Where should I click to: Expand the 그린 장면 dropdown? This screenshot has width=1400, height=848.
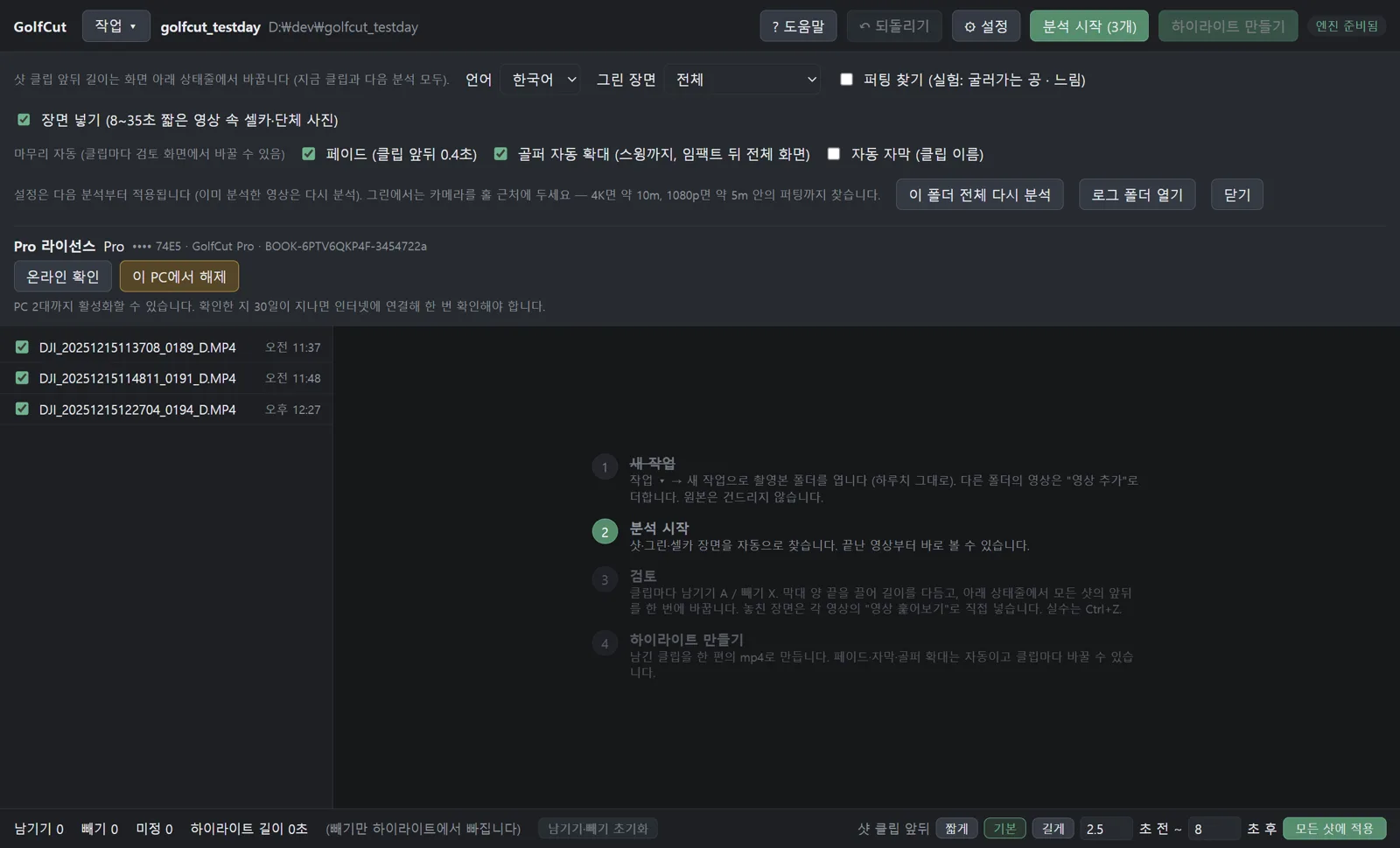(745, 80)
